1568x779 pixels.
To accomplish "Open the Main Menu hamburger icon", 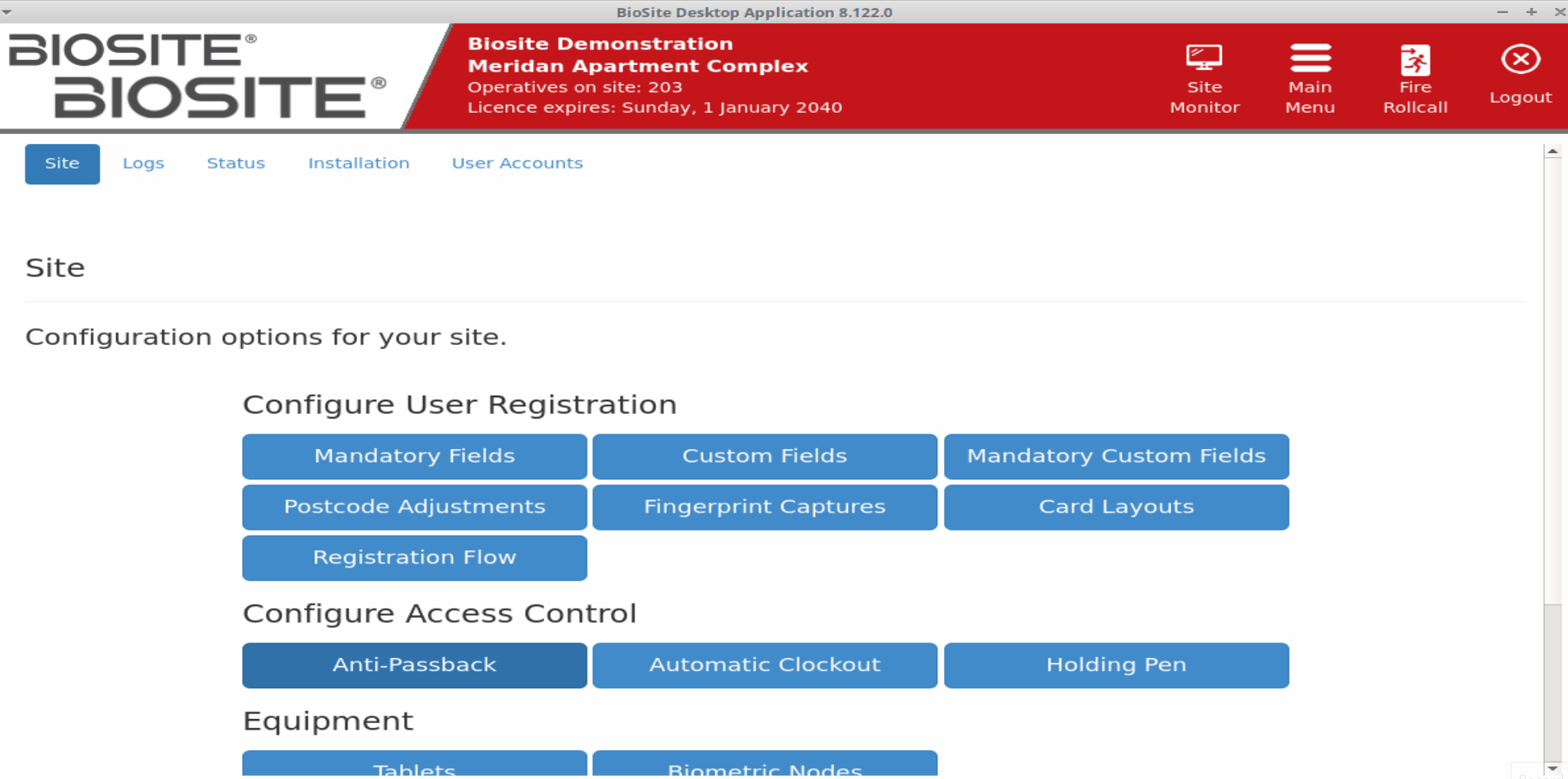I will pos(1310,58).
